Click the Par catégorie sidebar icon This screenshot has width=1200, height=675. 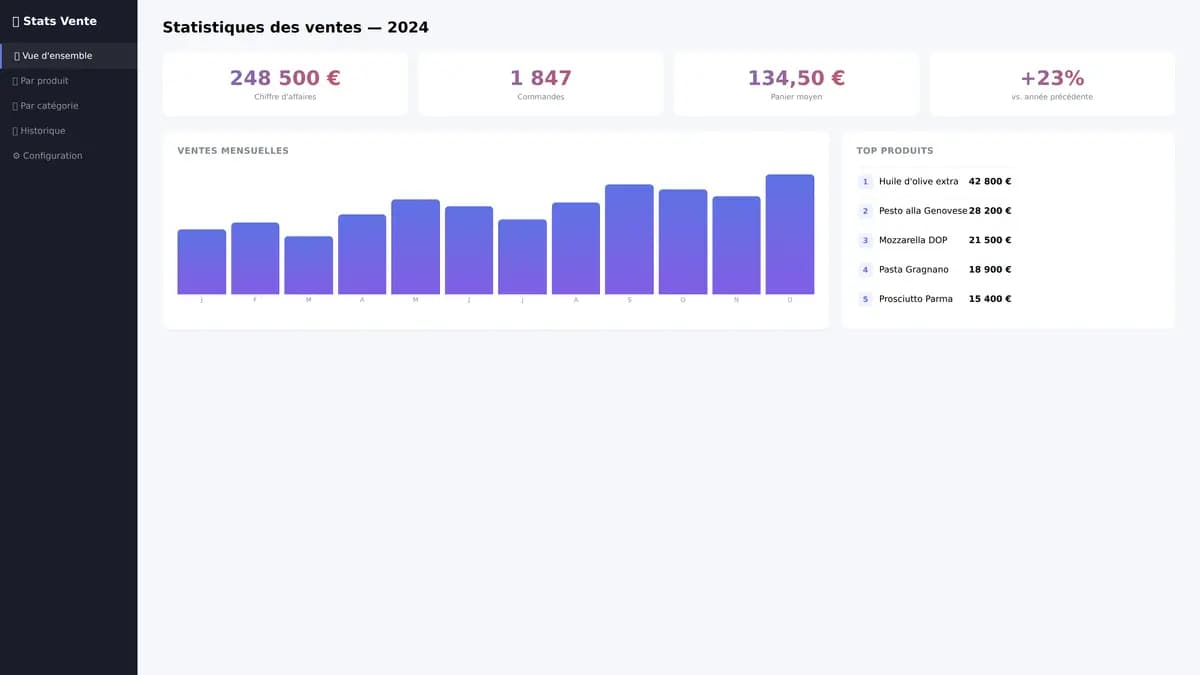pyautogui.click(x=14, y=105)
